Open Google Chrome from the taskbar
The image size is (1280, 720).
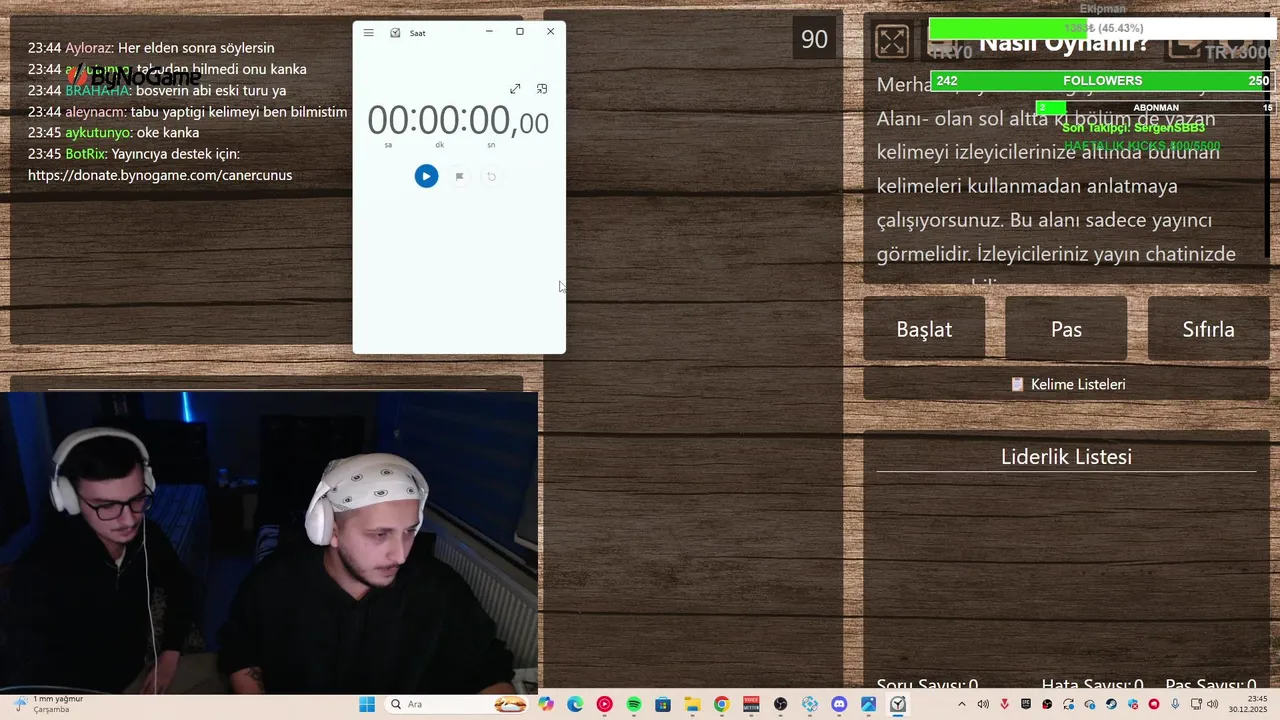pos(721,705)
